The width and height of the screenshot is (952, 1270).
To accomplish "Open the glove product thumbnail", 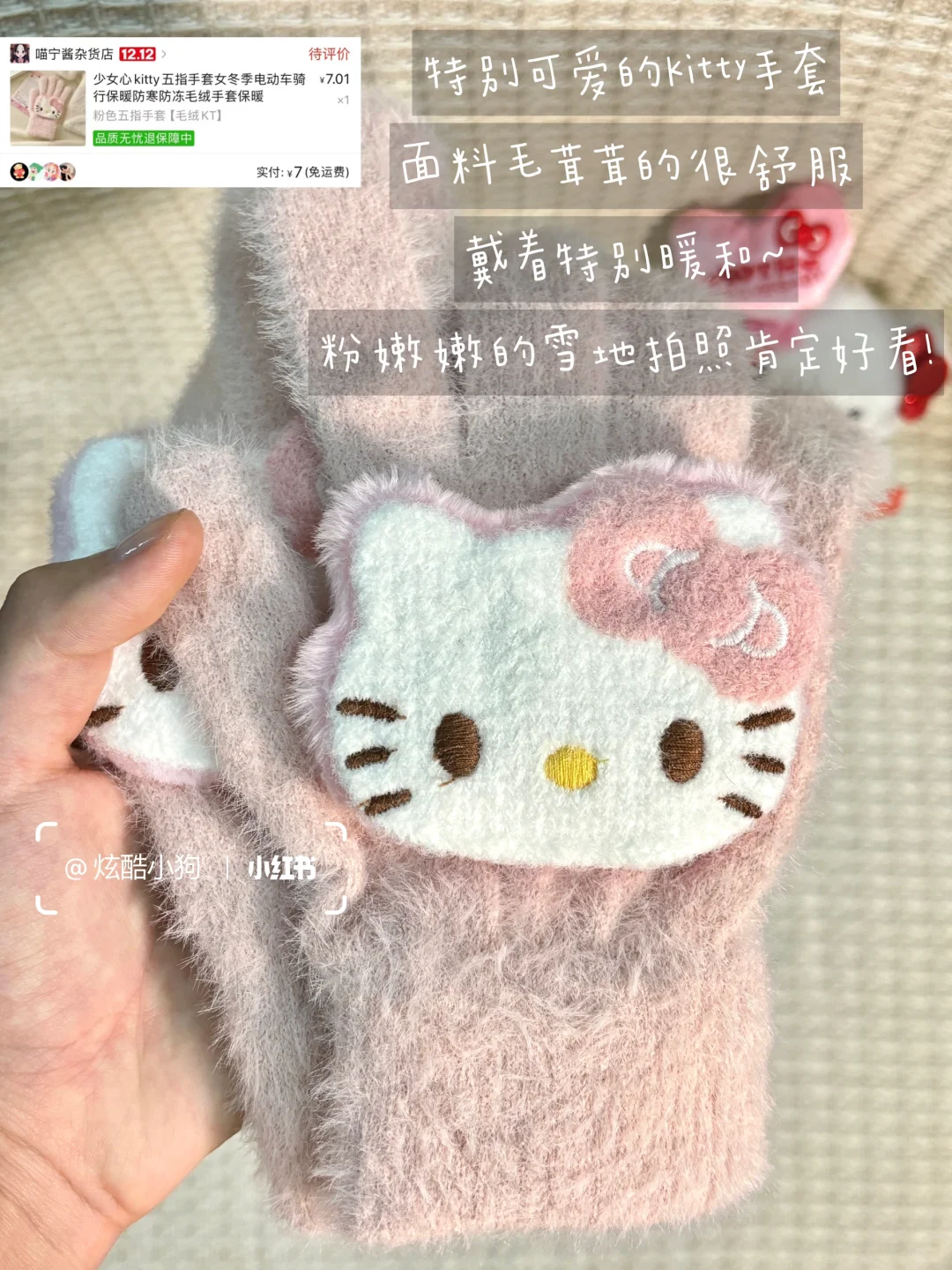I will [x=48, y=108].
